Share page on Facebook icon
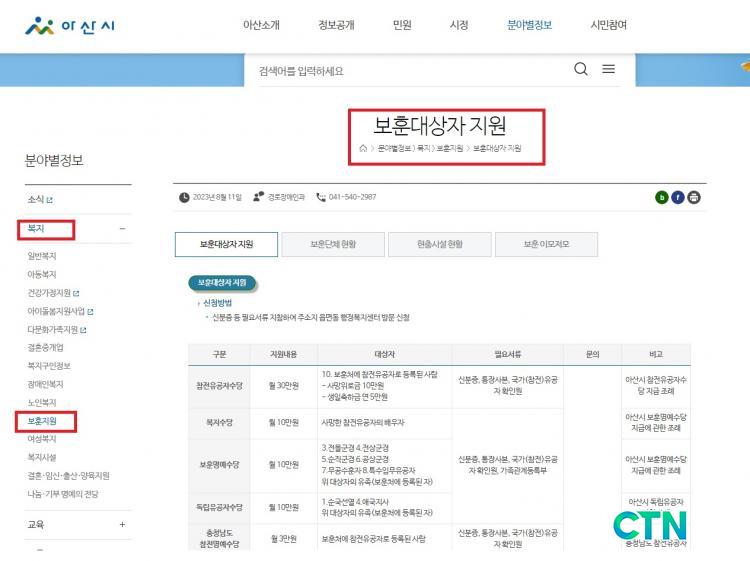This screenshot has height=561, width=750. click(677, 197)
